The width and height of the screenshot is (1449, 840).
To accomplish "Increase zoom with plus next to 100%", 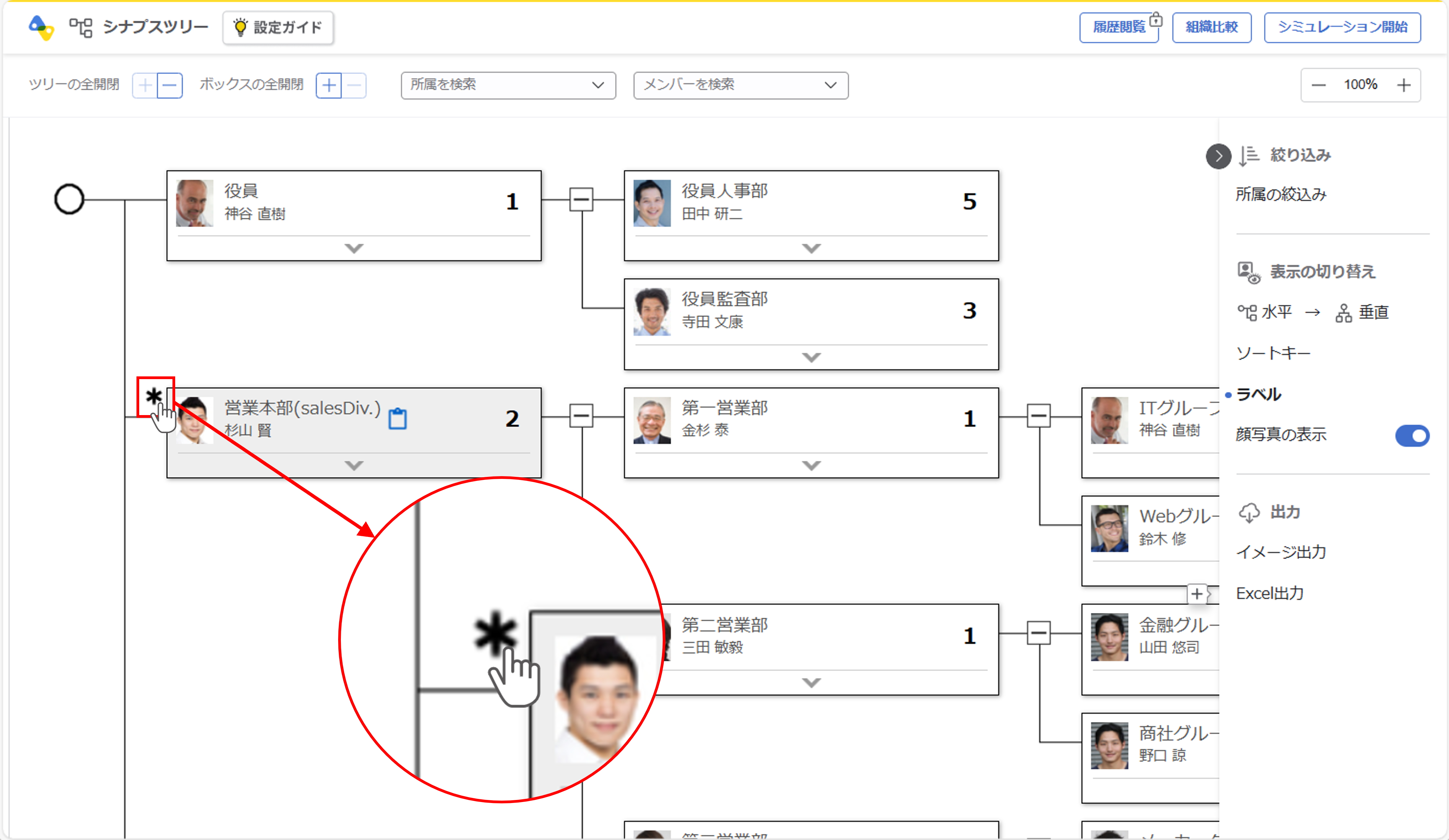I will [1404, 85].
